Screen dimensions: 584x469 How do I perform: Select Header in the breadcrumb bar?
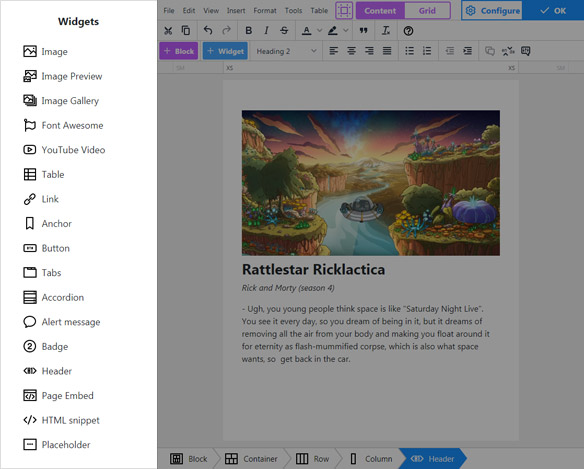click(x=432, y=459)
